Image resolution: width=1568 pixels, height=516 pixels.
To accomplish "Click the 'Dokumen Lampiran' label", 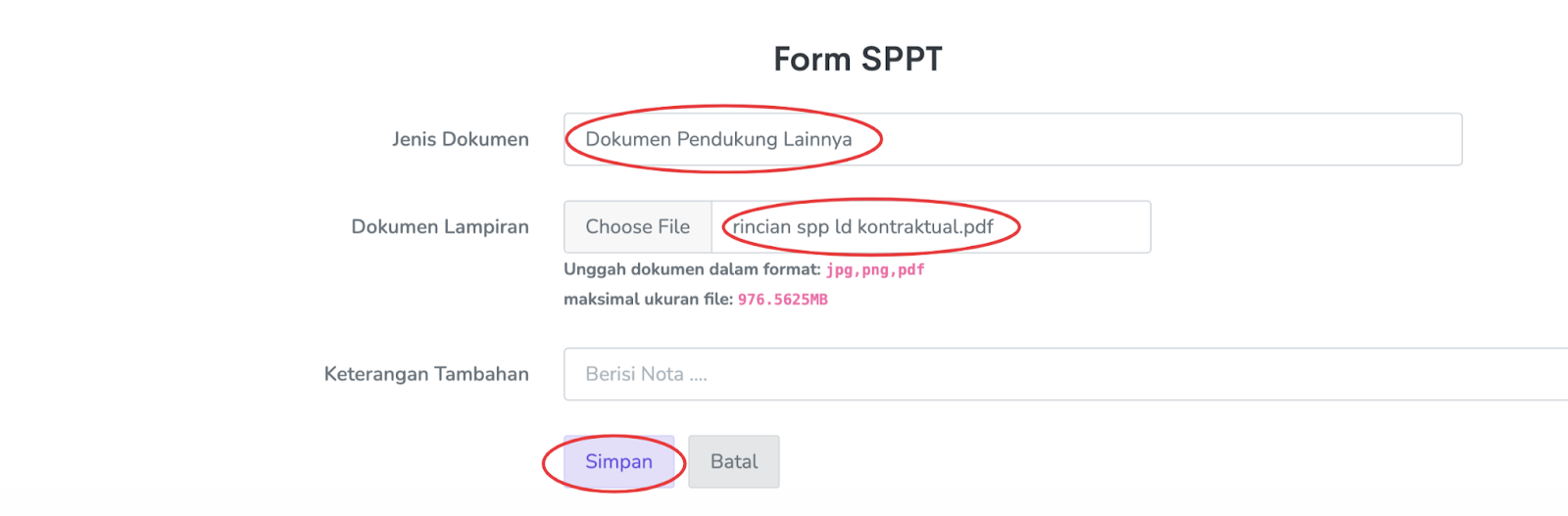I will pos(440,227).
